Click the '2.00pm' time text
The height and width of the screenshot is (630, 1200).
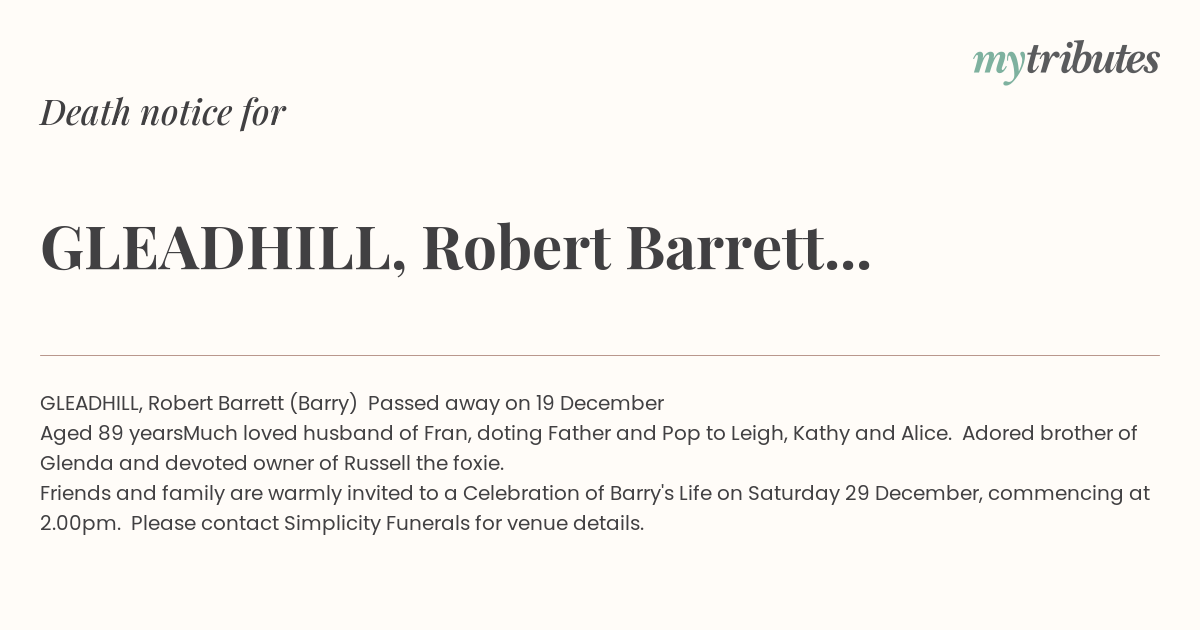(79, 524)
